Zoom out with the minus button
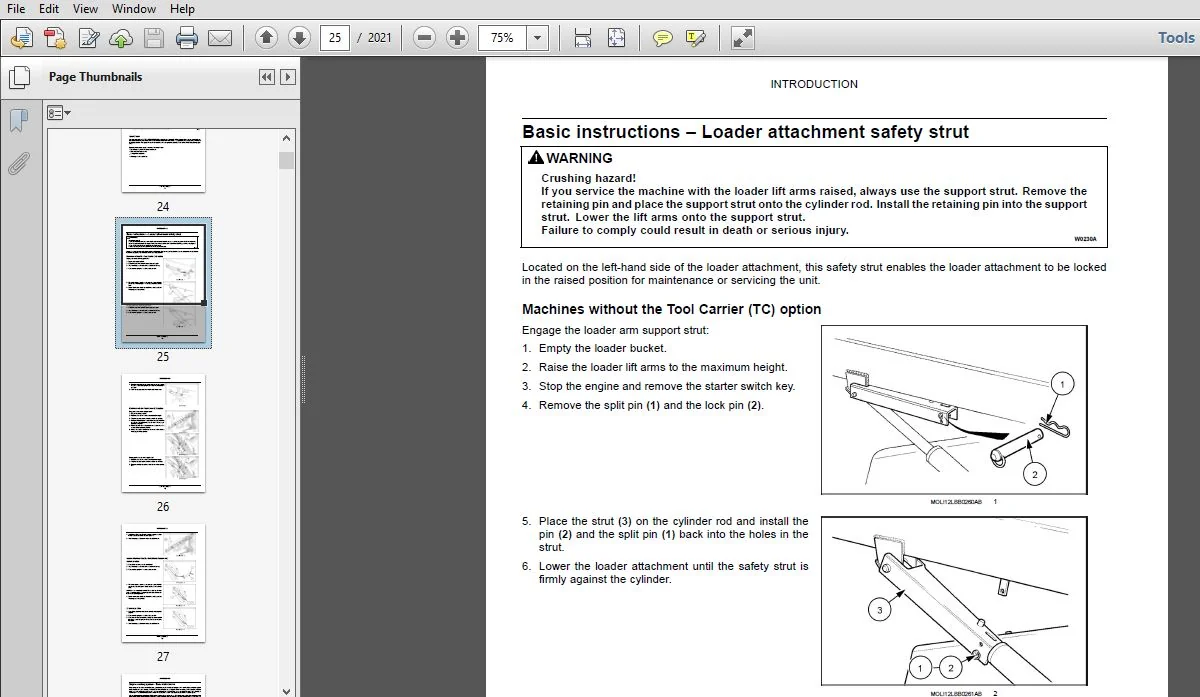1200x697 pixels. [425, 38]
